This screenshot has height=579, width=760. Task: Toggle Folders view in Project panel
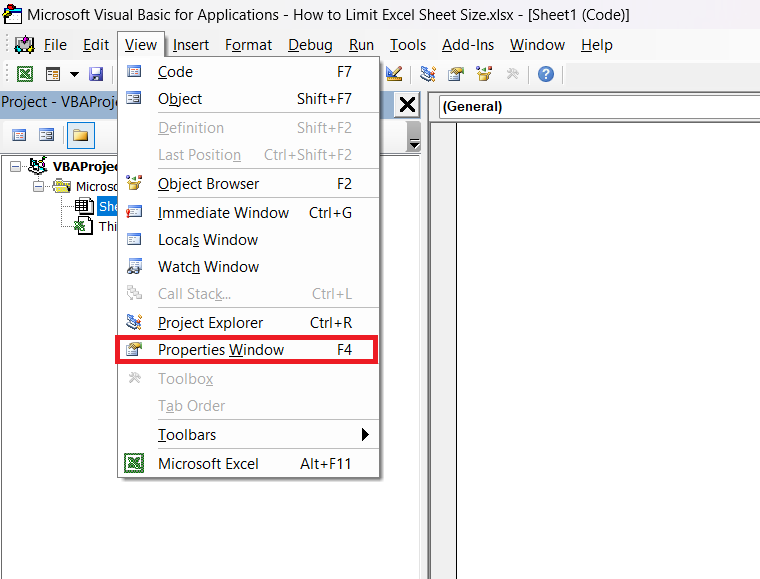[x=80, y=135]
